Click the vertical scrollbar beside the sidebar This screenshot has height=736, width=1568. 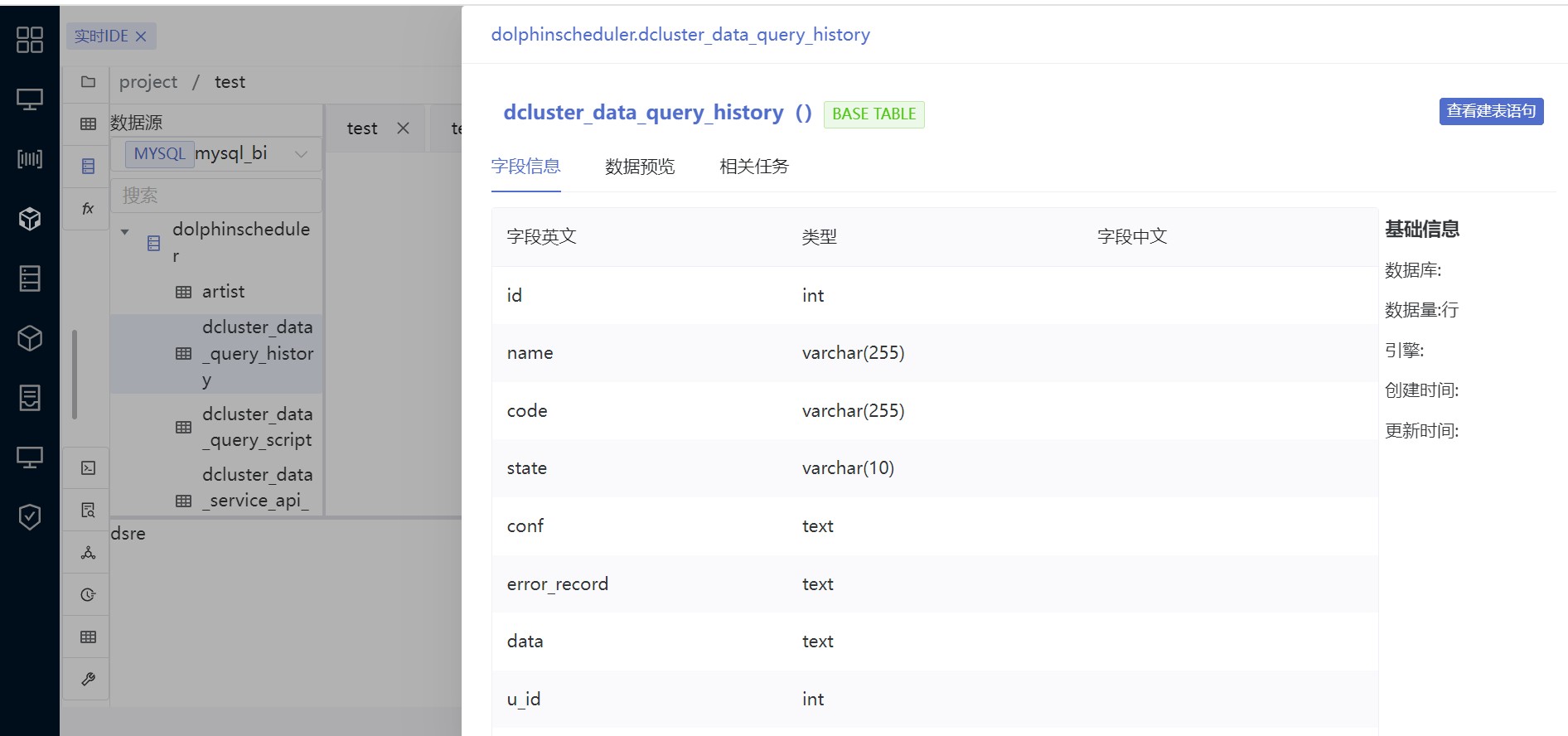[75, 375]
